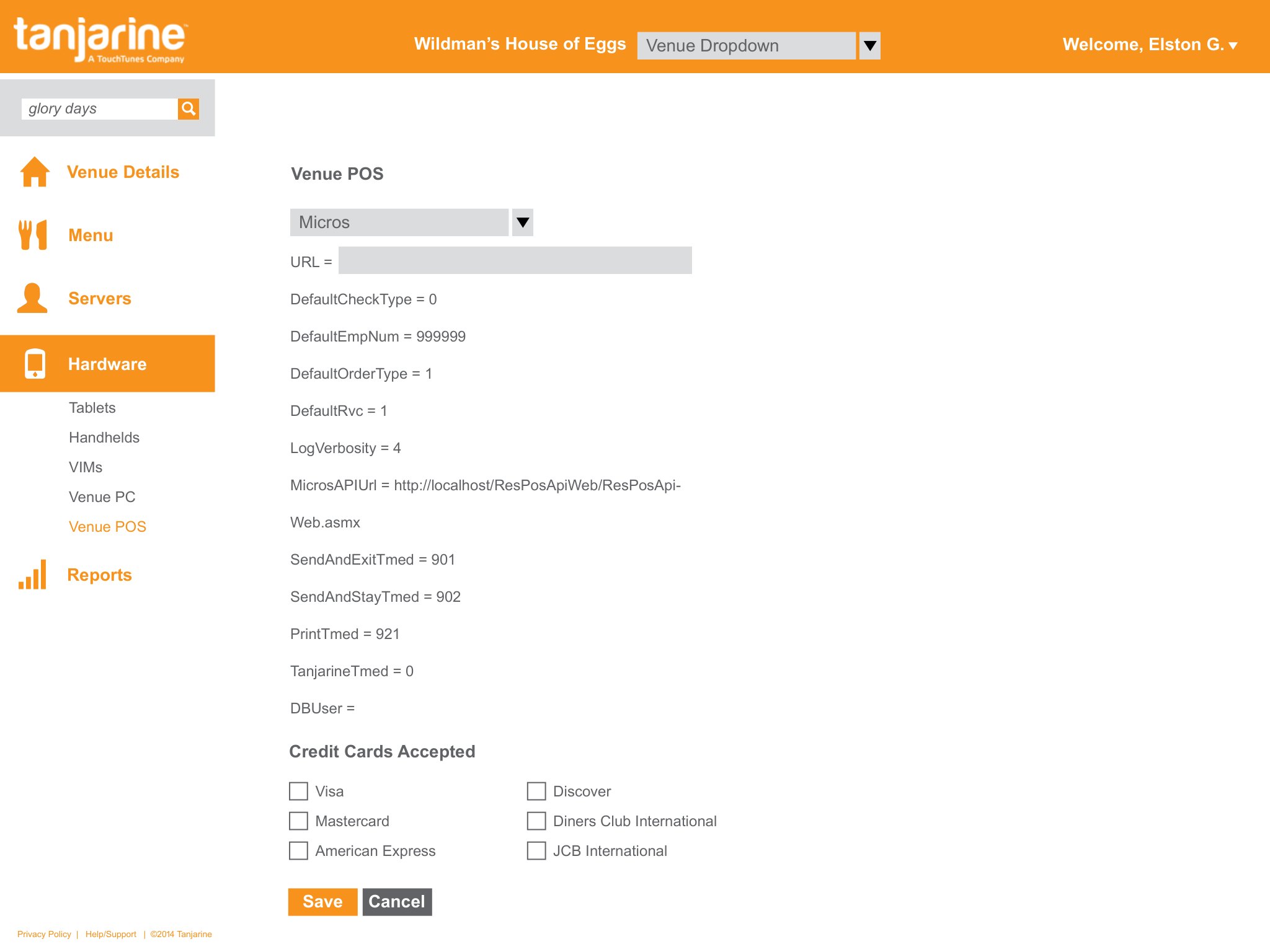
Task: Enable the American Express checkbox
Action: coord(298,851)
